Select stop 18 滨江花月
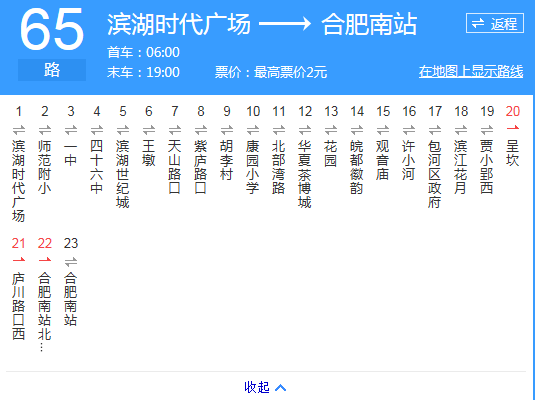The height and width of the screenshot is (400, 540). point(461,167)
